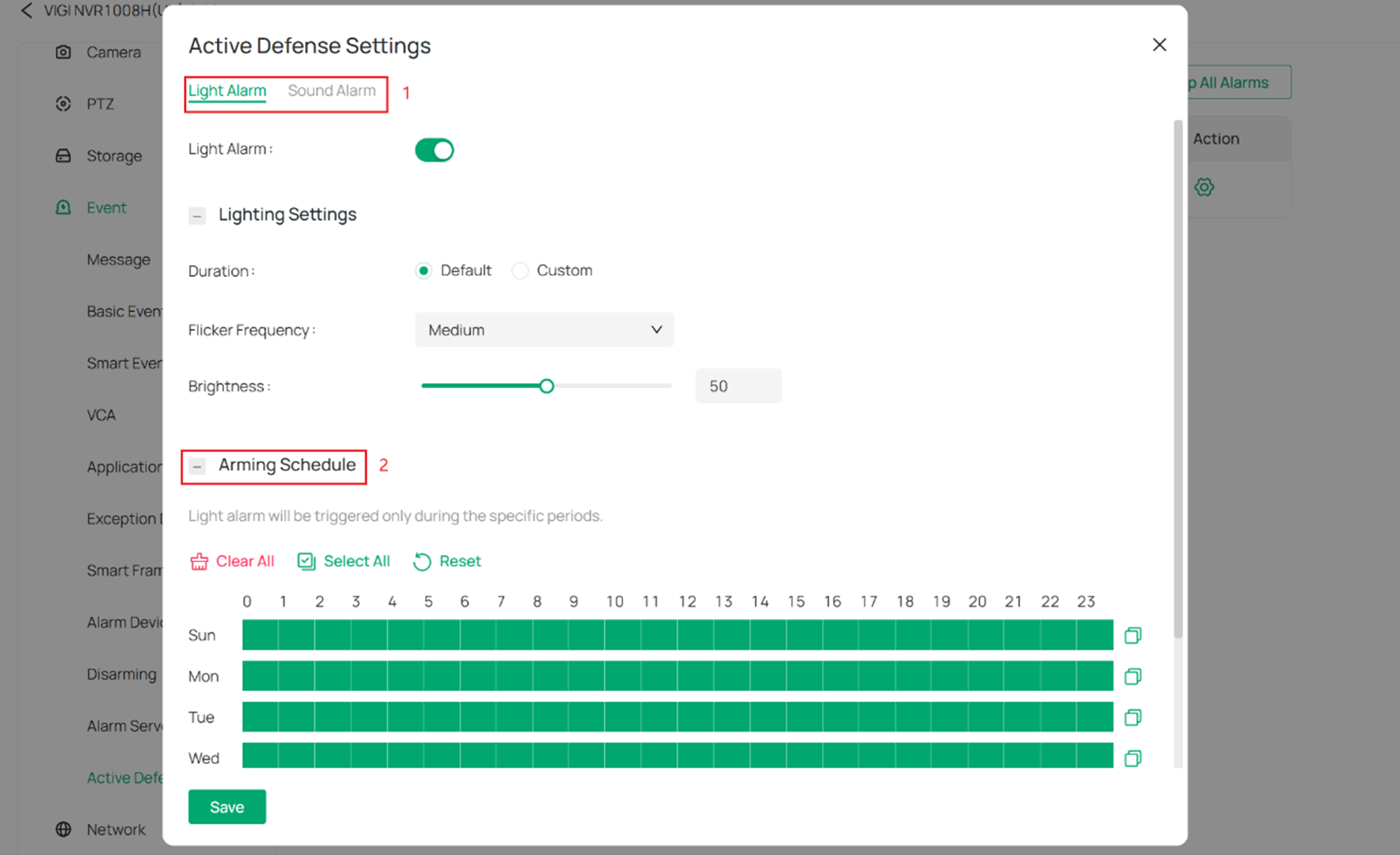Viewport: 1400px width, 855px height.
Task: Click the Brightness value input field
Action: [x=737, y=386]
